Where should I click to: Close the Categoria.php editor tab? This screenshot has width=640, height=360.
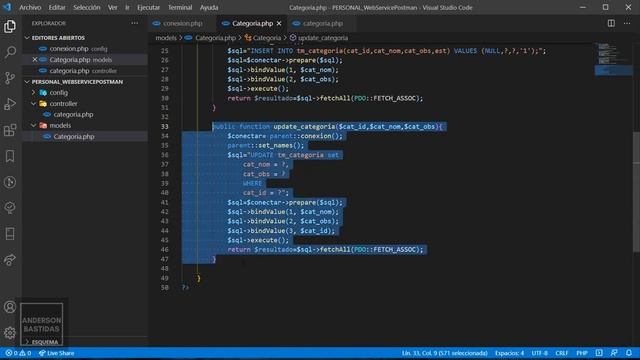pos(279,24)
